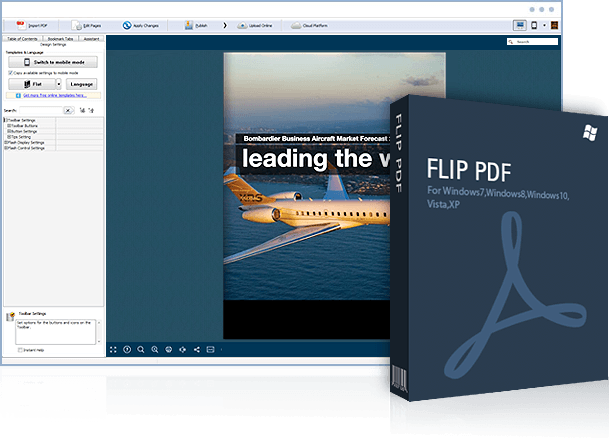Click the thumbnails icon in the viewer toolbar
This screenshot has width=612, height=442.
click(x=210, y=349)
